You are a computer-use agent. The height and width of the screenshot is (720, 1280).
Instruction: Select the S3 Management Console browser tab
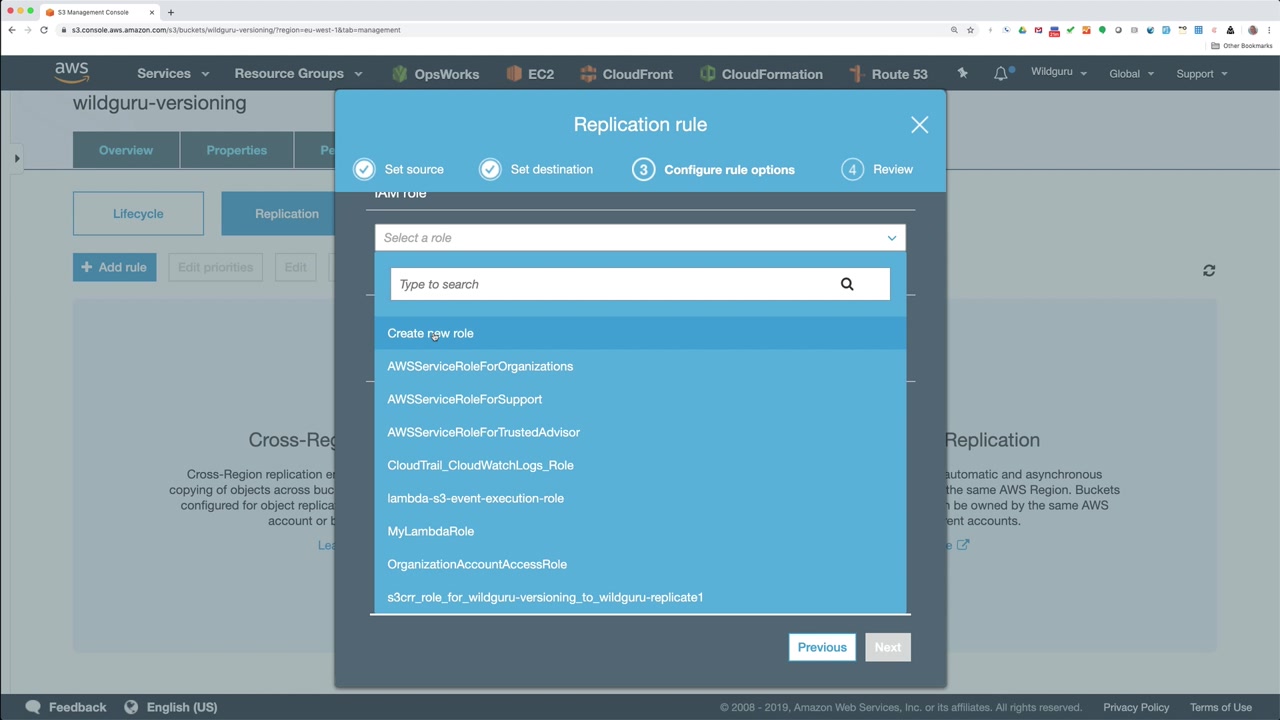[x=99, y=12]
